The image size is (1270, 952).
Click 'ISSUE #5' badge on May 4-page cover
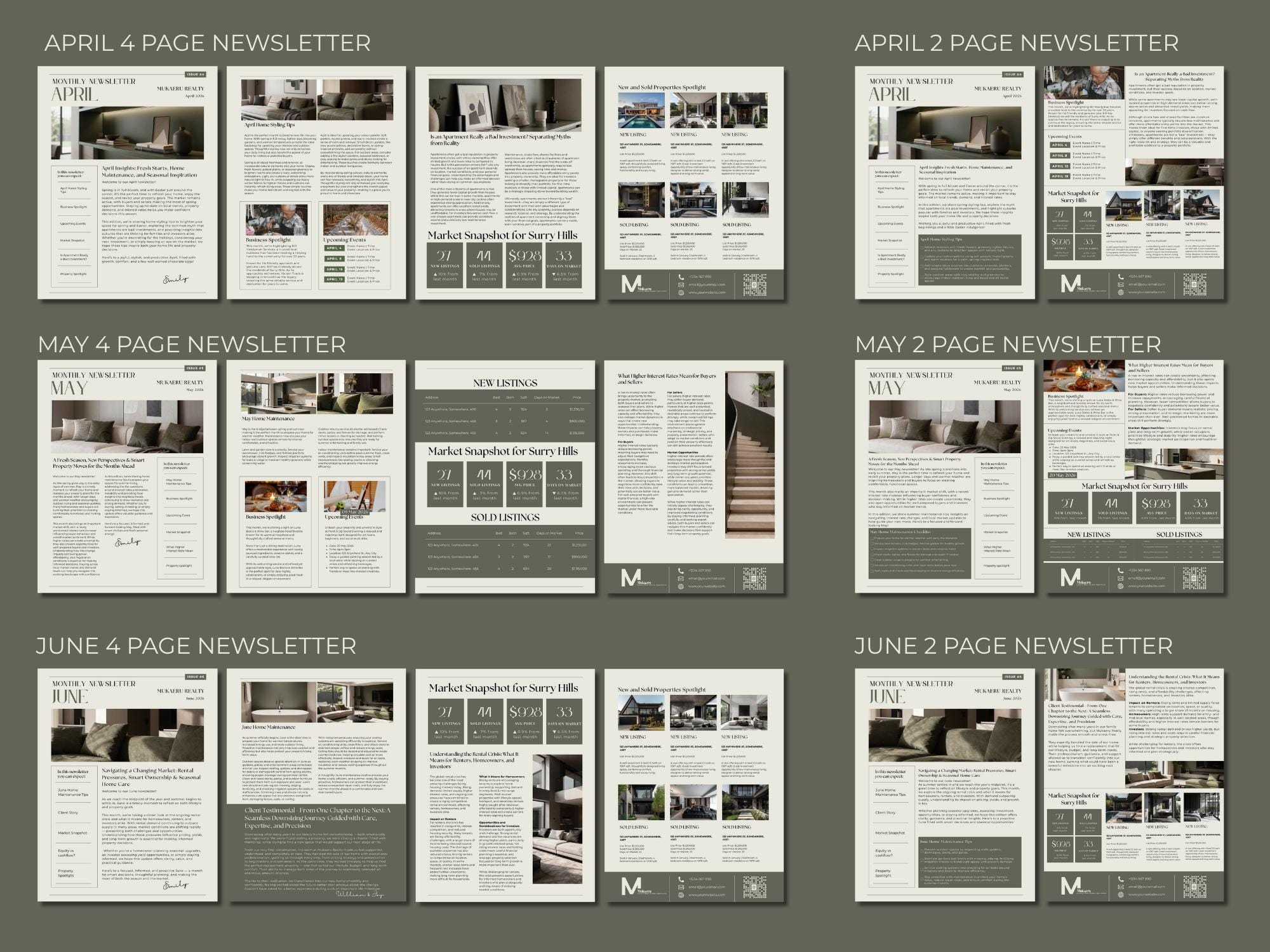click(195, 368)
